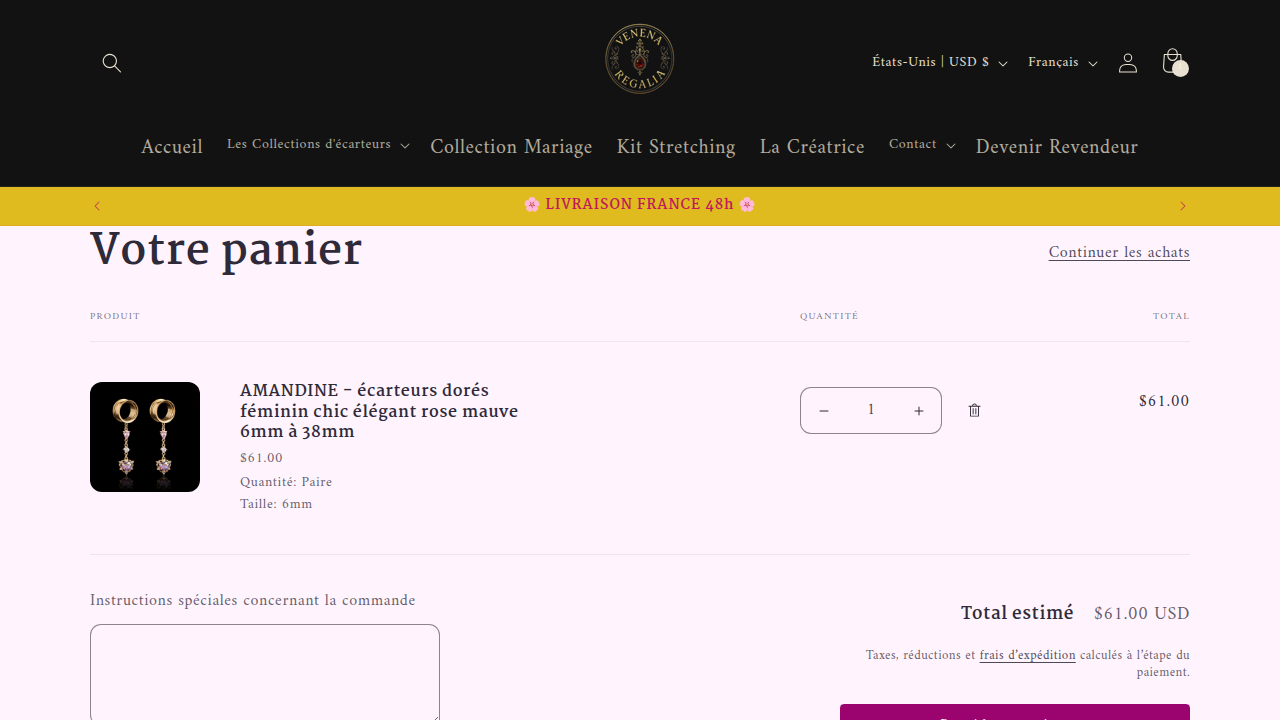Viewport: 1280px width, 720px height.
Task: Expand the Contact menu
Action: click(922, 145)
